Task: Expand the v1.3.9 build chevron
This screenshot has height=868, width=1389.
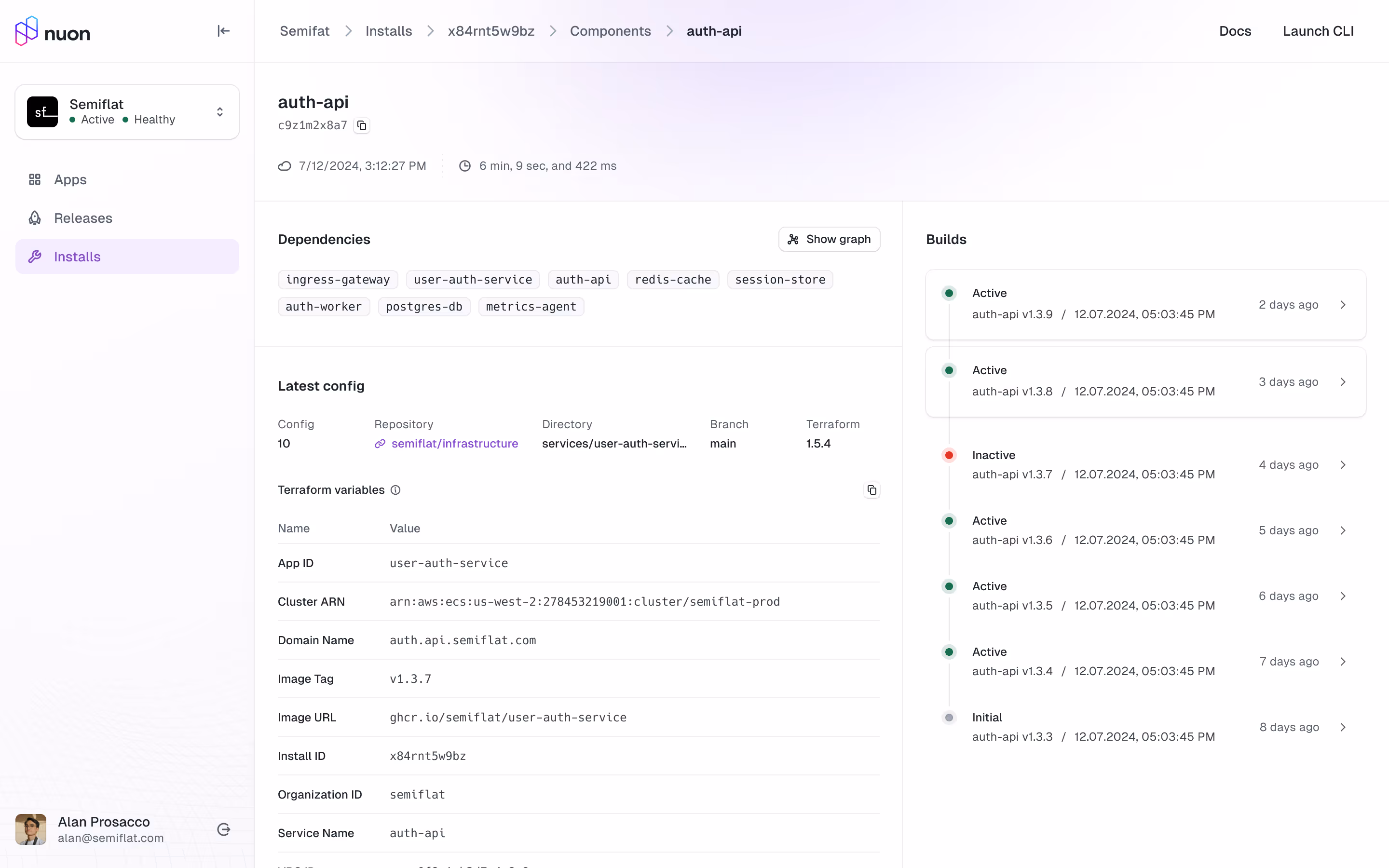Action: [1343, 305]
